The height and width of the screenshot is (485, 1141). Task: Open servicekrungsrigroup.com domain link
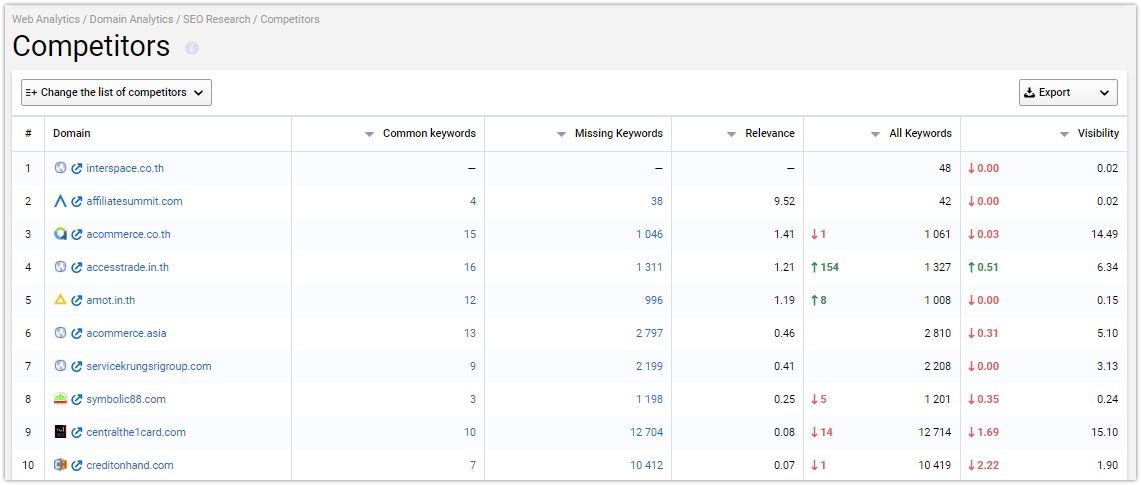point(148,366)
